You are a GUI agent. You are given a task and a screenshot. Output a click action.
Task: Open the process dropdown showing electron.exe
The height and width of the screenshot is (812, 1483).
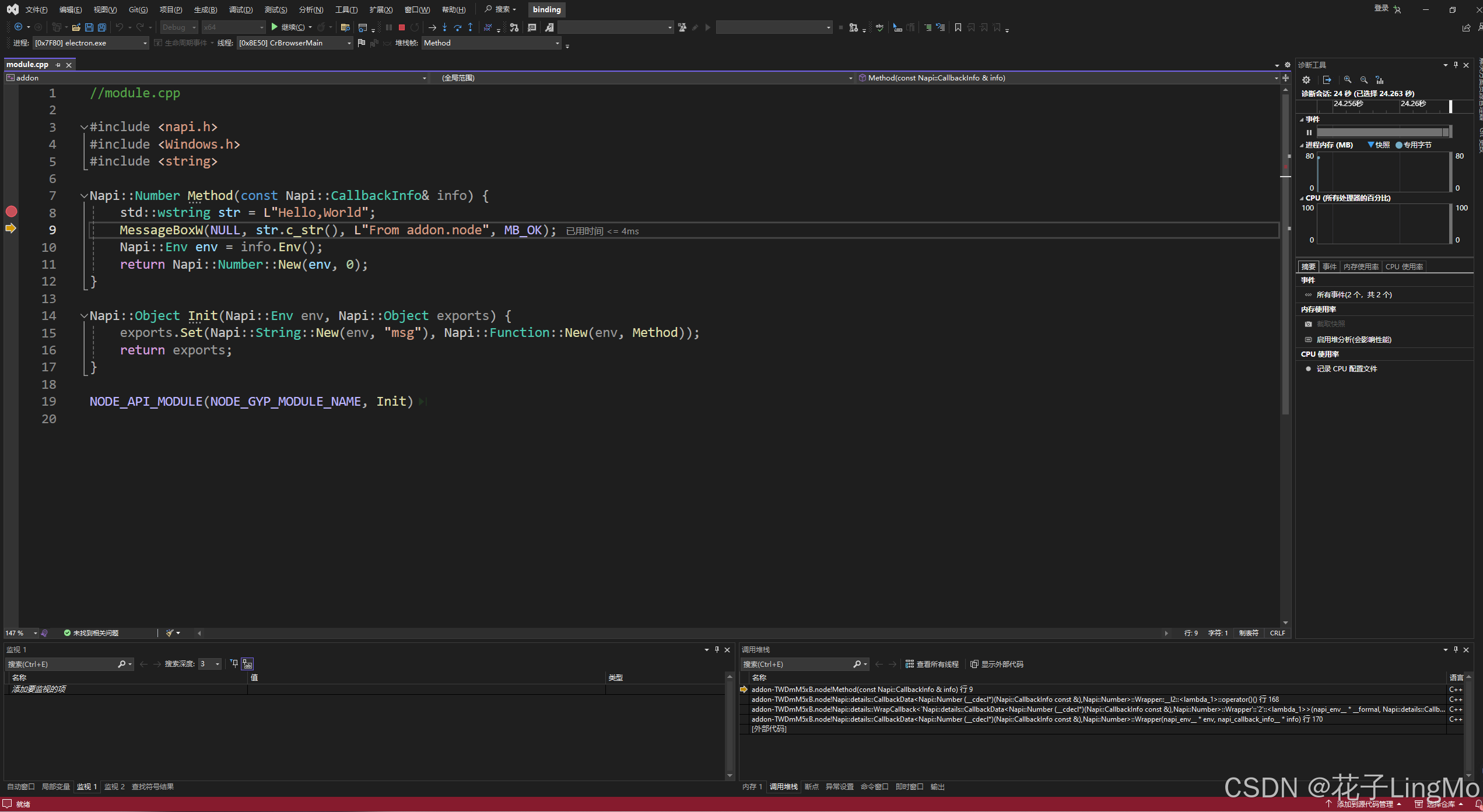tap(145, 43)
